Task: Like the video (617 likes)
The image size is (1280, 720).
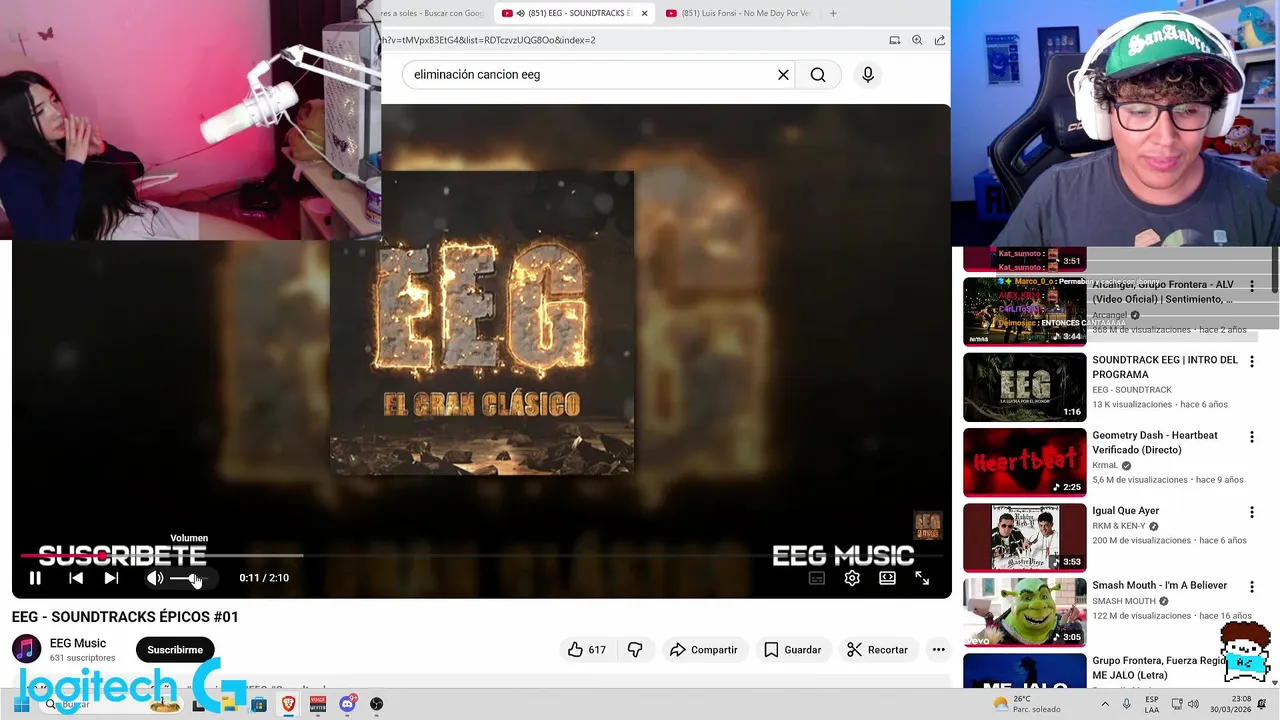Action: pos(587,650)
